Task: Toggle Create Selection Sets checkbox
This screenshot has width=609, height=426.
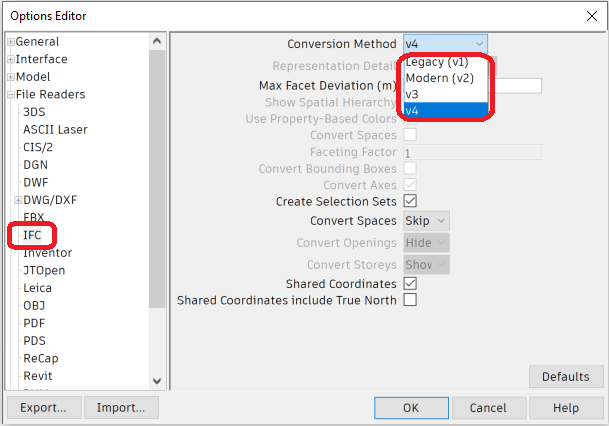Action: pyautogui.click(x=410, y=201)
